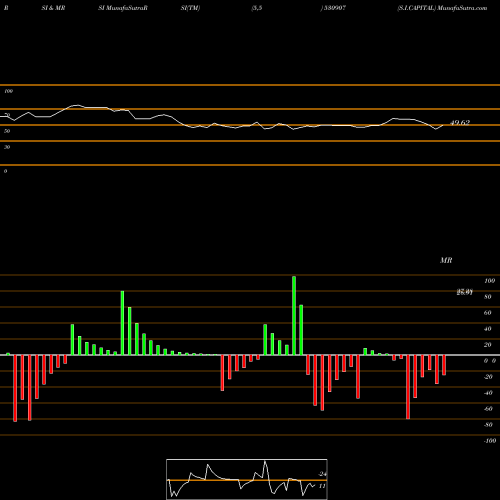The width and height of the screenshot is (500, 500).
Task: Click the -80 label on MR axis
Action: coord(488,425)
